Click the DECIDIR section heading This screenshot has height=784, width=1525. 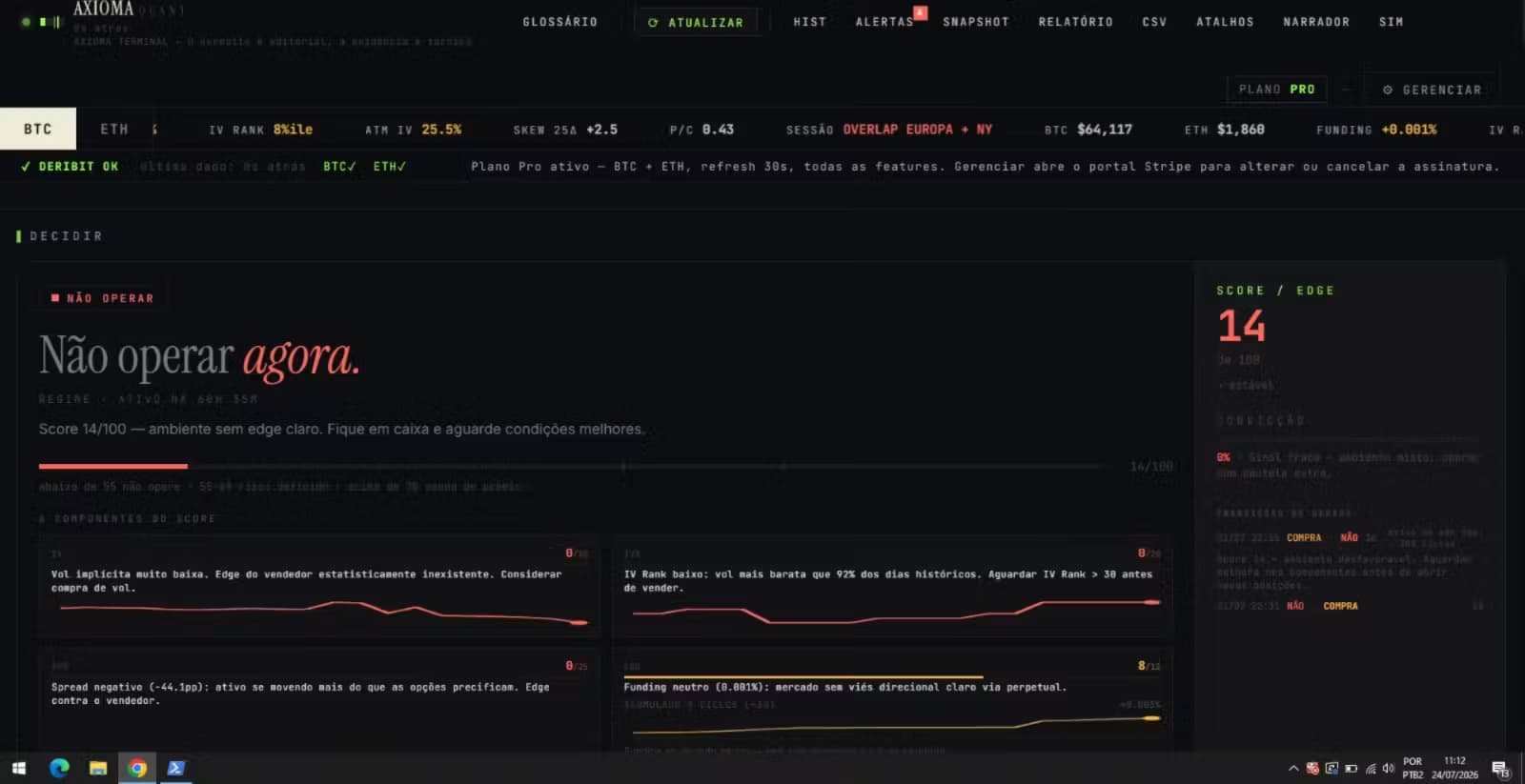(x=65, y=236)
